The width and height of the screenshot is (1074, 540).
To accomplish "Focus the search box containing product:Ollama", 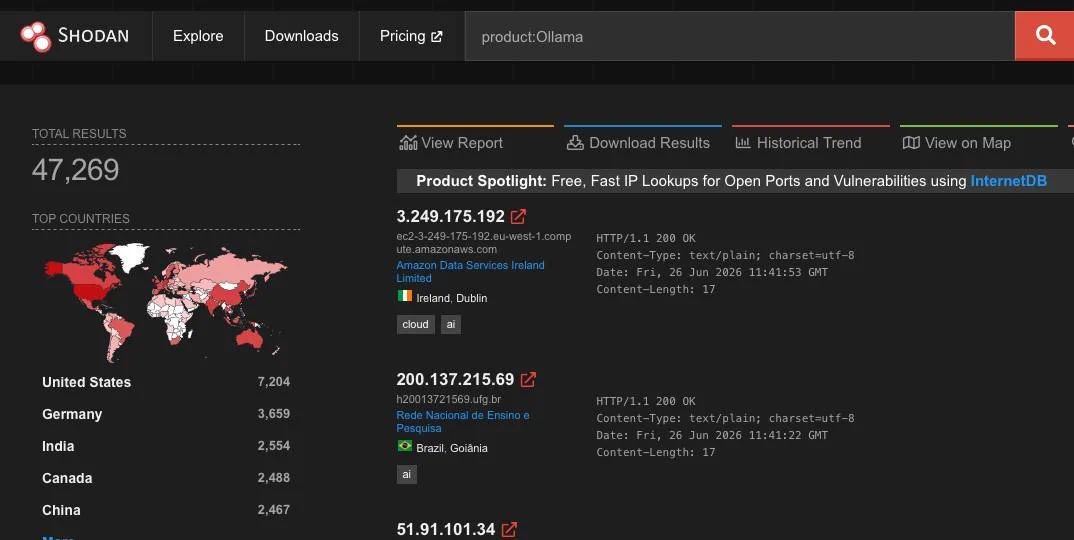I will [x=740, y=36].
